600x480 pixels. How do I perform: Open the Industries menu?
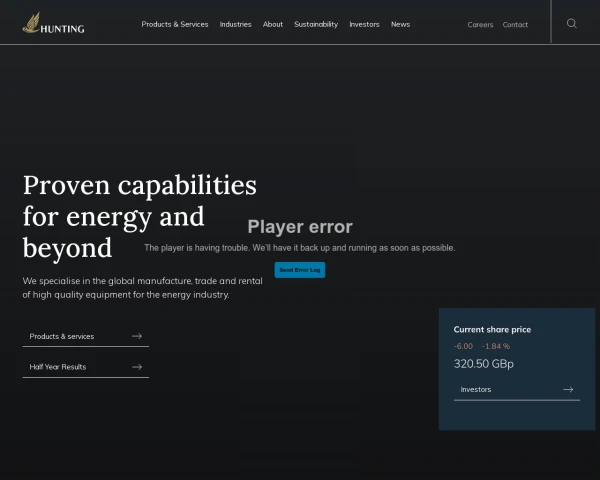(x=235, y=24)
